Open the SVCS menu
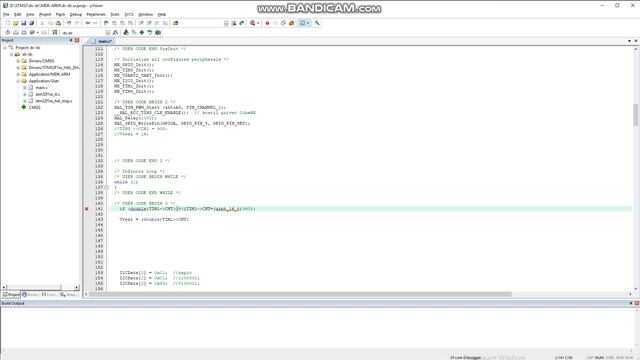 click(129, 14)
